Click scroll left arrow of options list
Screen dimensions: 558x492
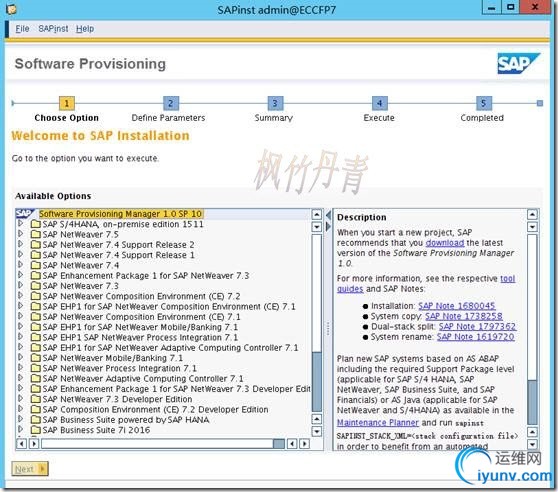22,444
